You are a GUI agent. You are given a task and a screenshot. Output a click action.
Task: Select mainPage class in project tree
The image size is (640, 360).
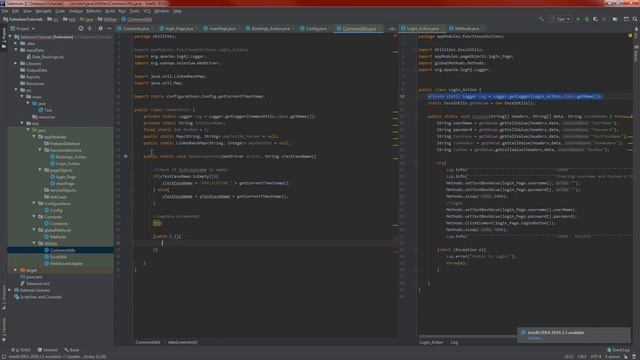pyautogui.click(x=62, y=184)
